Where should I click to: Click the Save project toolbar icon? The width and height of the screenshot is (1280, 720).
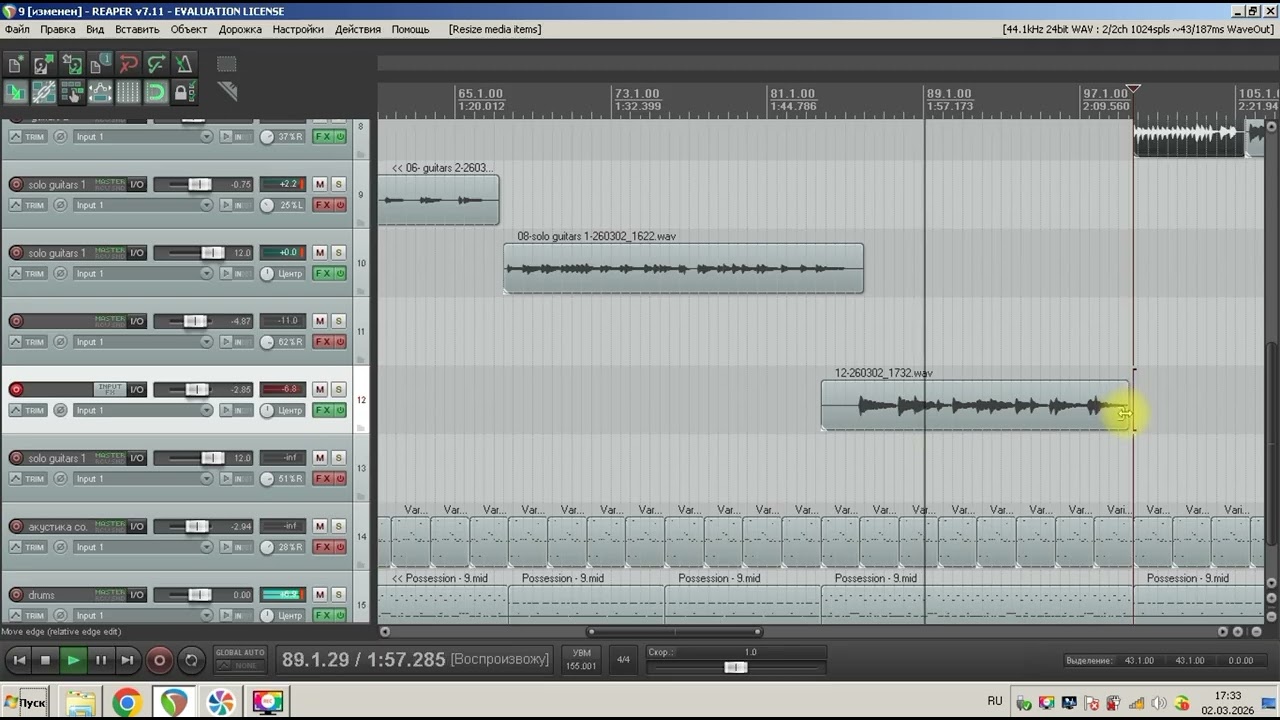[x=72, y=65]
